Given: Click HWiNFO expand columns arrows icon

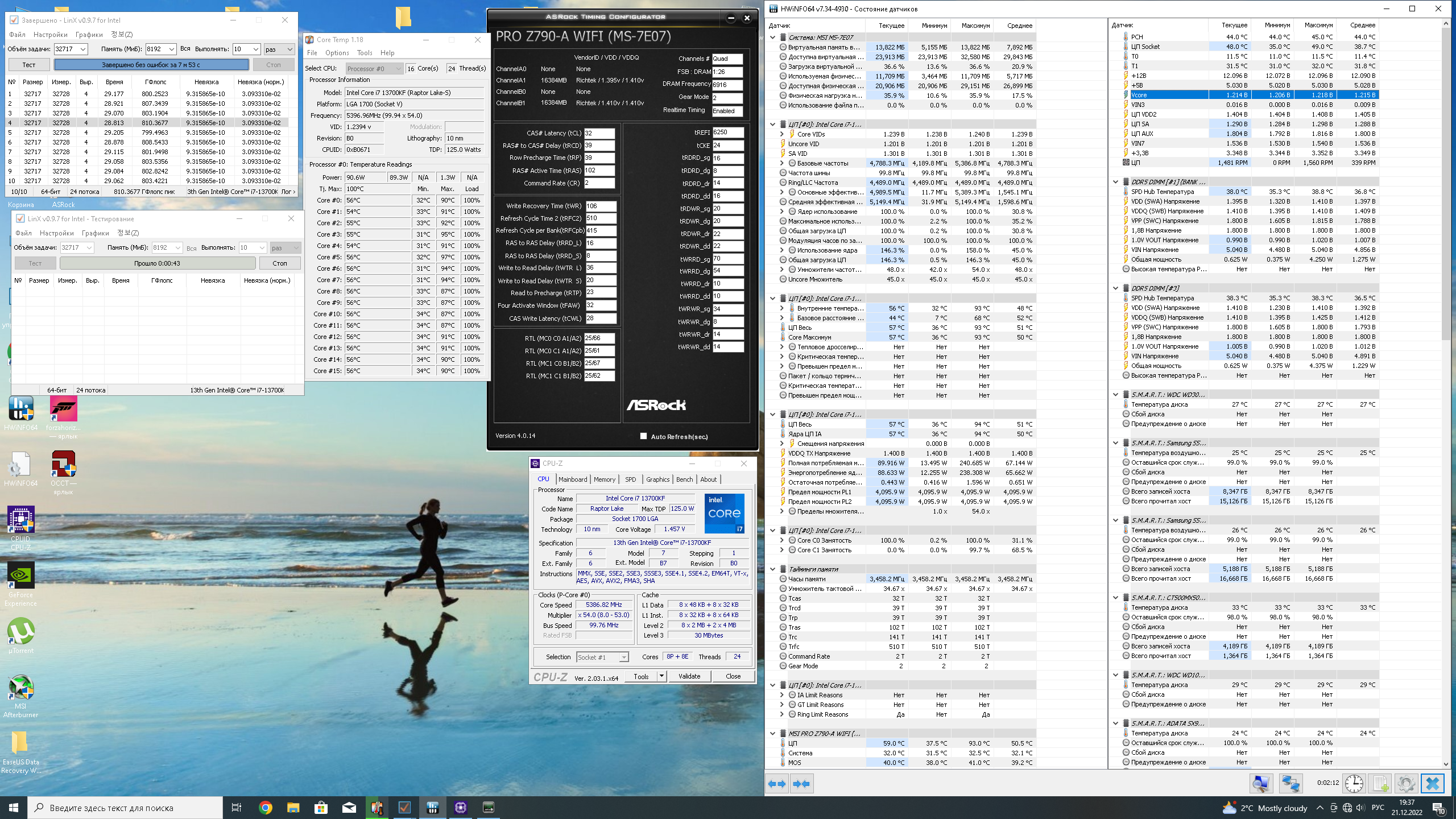Looking at the screenshot, I should coord(777,784).
